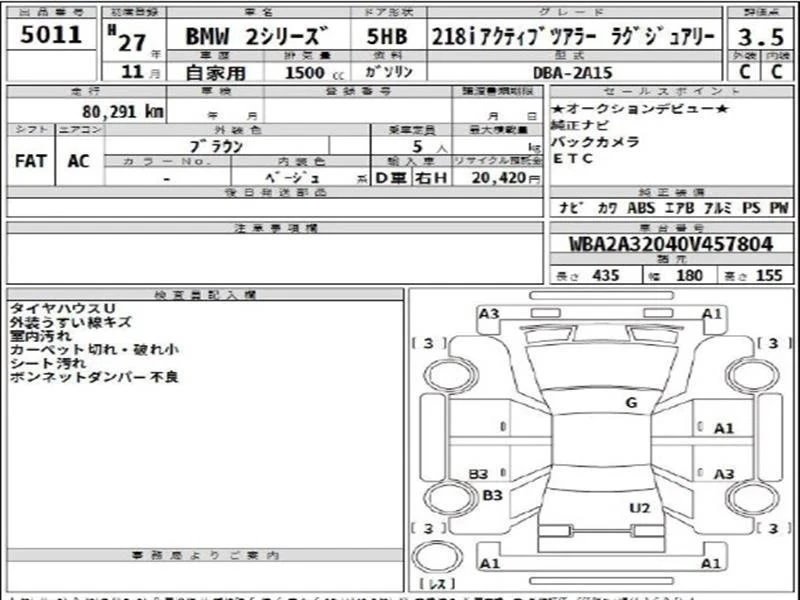The width and height of the screenshot is (800, 600).
Task: Click the shift type FAT
Action: coord(31,161)
